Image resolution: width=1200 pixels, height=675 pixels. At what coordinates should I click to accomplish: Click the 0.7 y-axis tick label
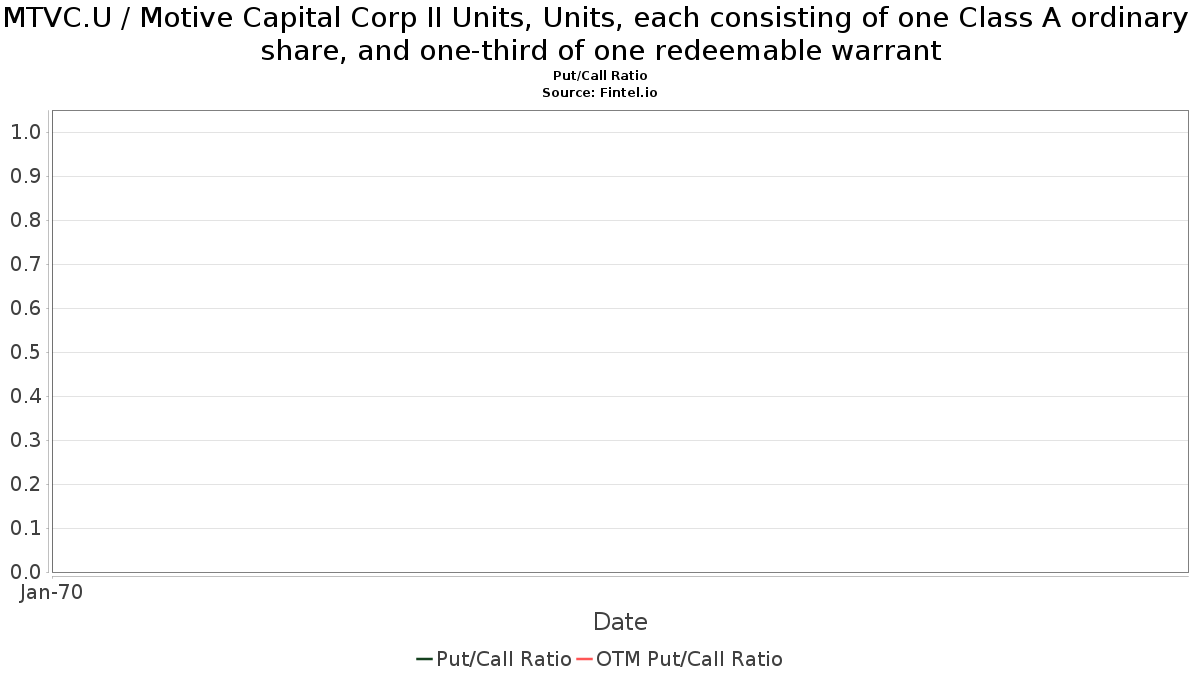coord(25,264)
